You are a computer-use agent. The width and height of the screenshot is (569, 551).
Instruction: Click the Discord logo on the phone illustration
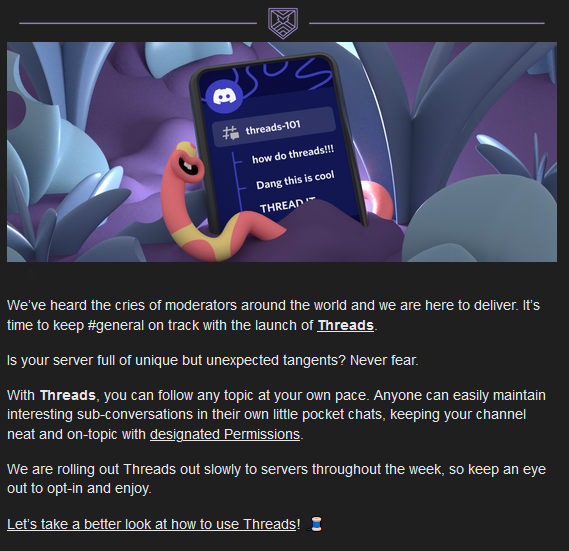click(224, 97)
